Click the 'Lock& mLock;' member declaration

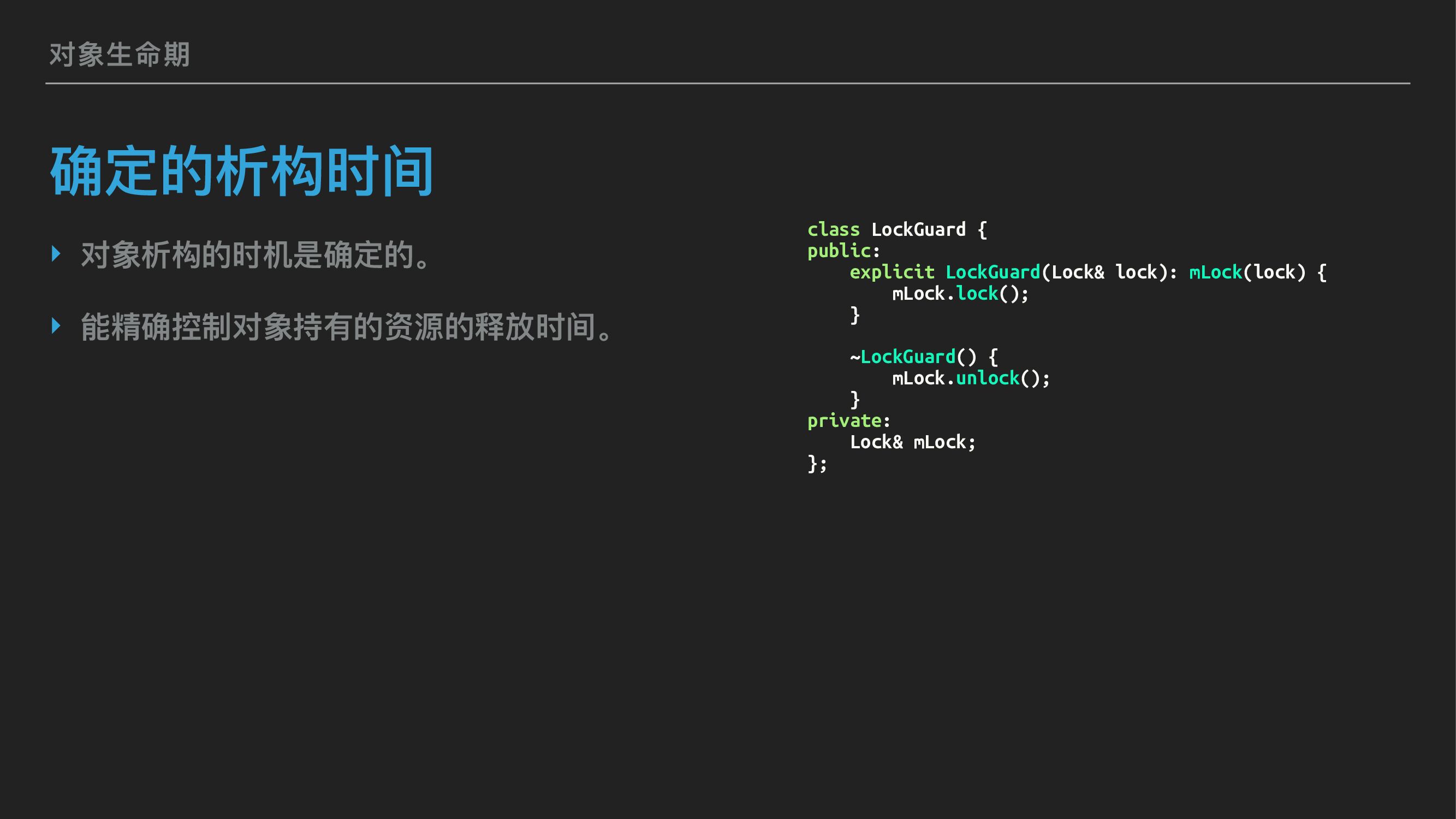tap(912, 442)
